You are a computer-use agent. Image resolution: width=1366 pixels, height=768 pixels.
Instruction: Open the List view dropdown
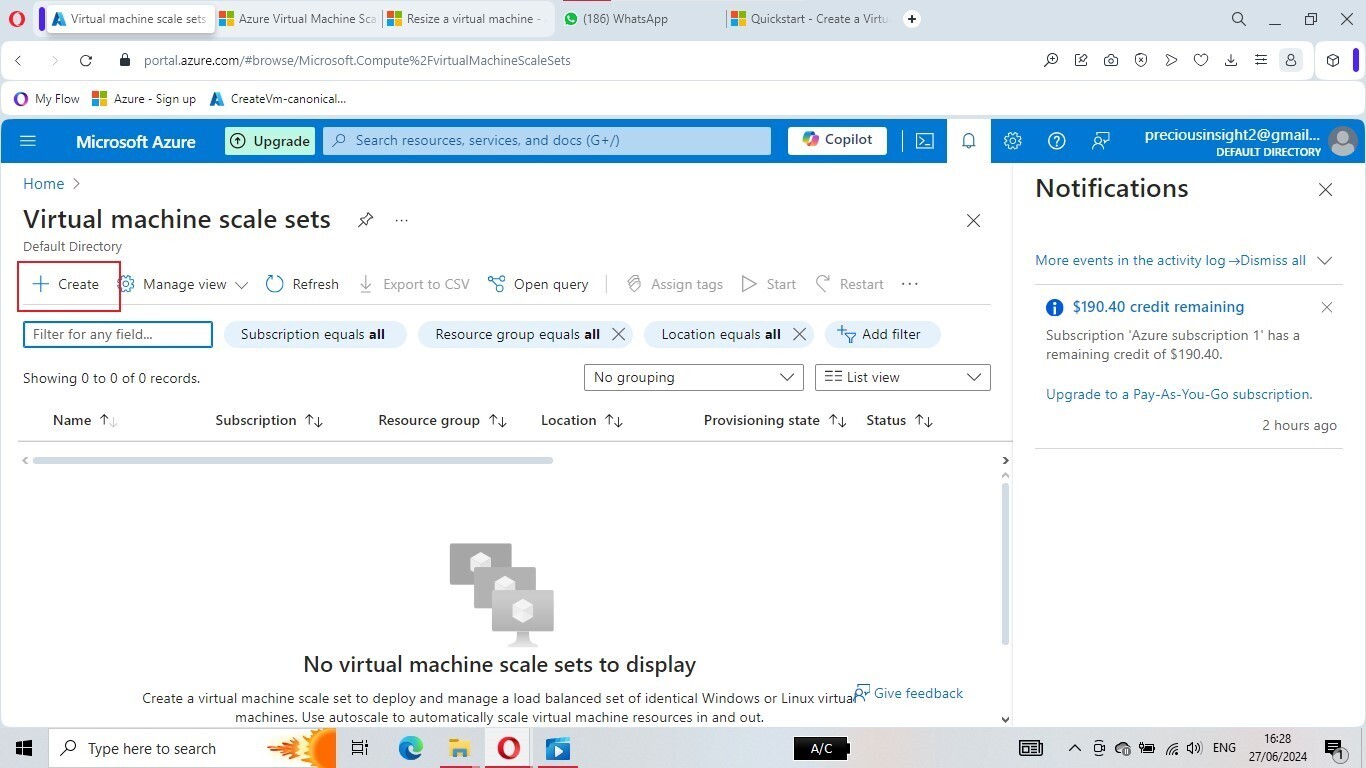pyautogui.click(x=903, y=377)
